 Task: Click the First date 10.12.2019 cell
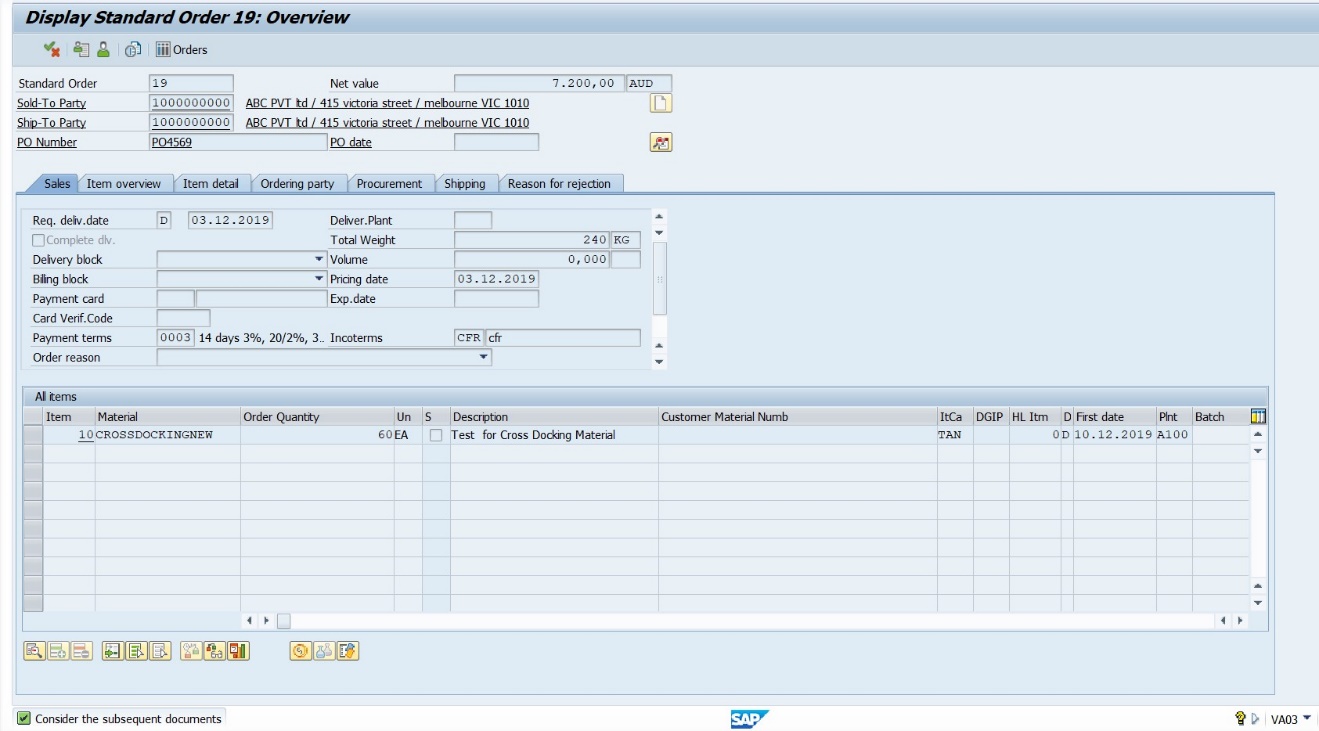tap(1114, 435)
